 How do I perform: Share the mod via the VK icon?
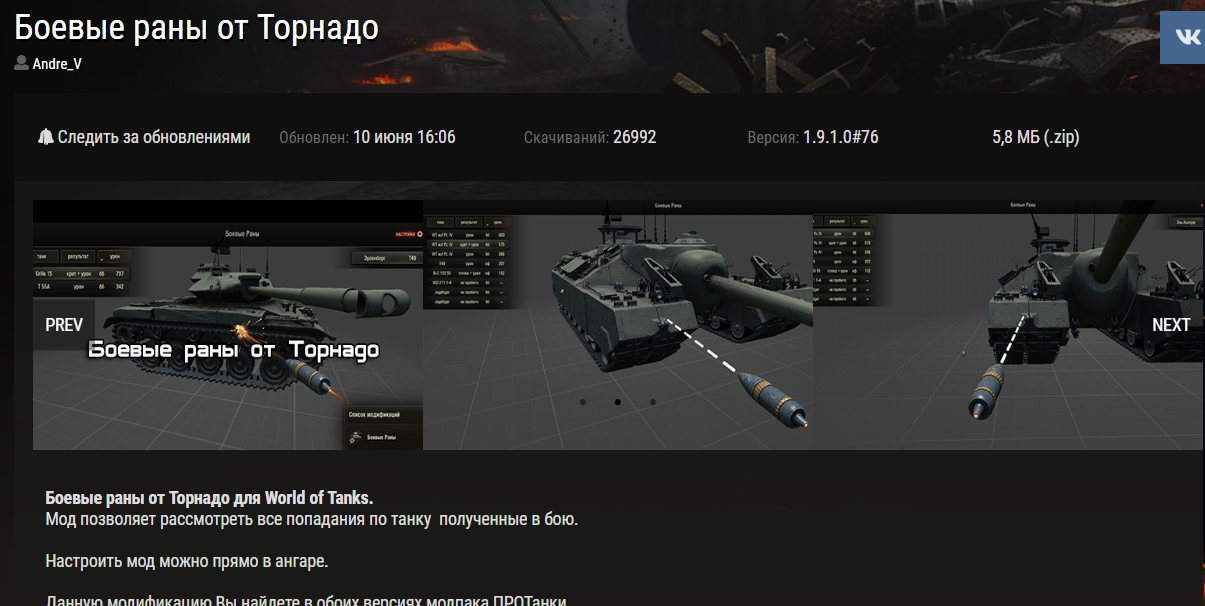point(1182,37)
